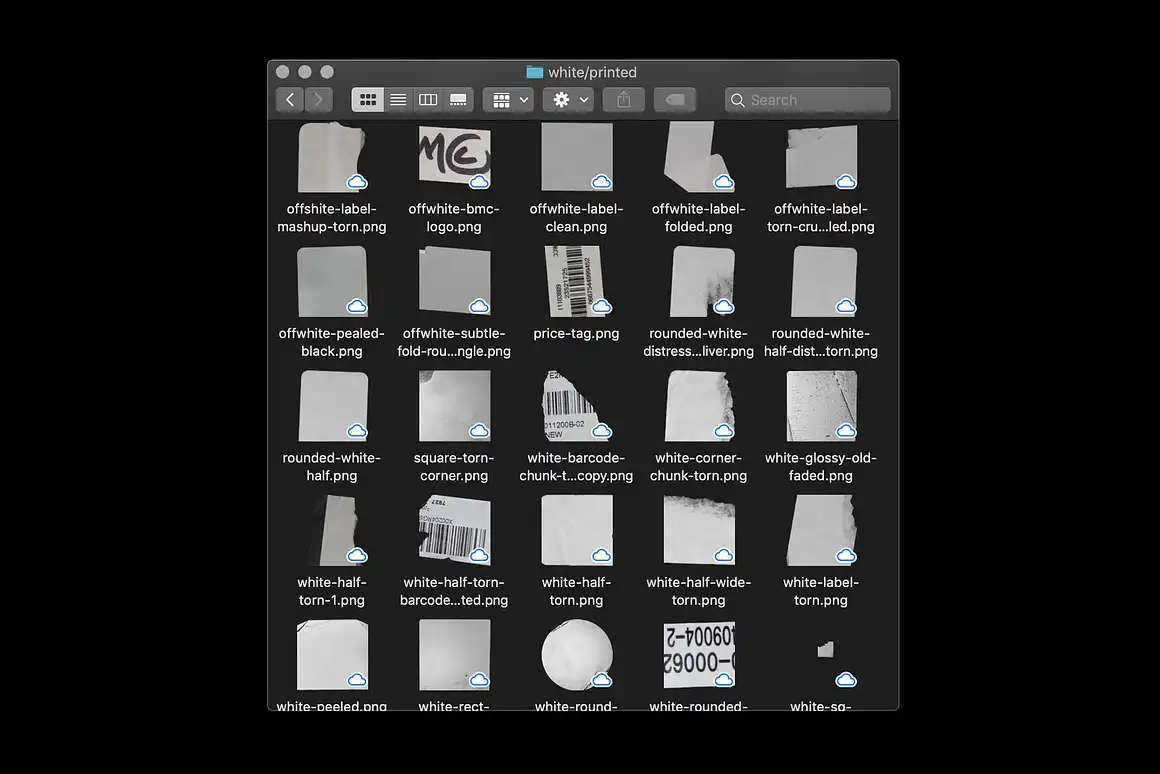Open the action gear menu
Image resolution: width=1160 pixels, height=774 pixels.
pyautogui.click(x=562, y=99)
